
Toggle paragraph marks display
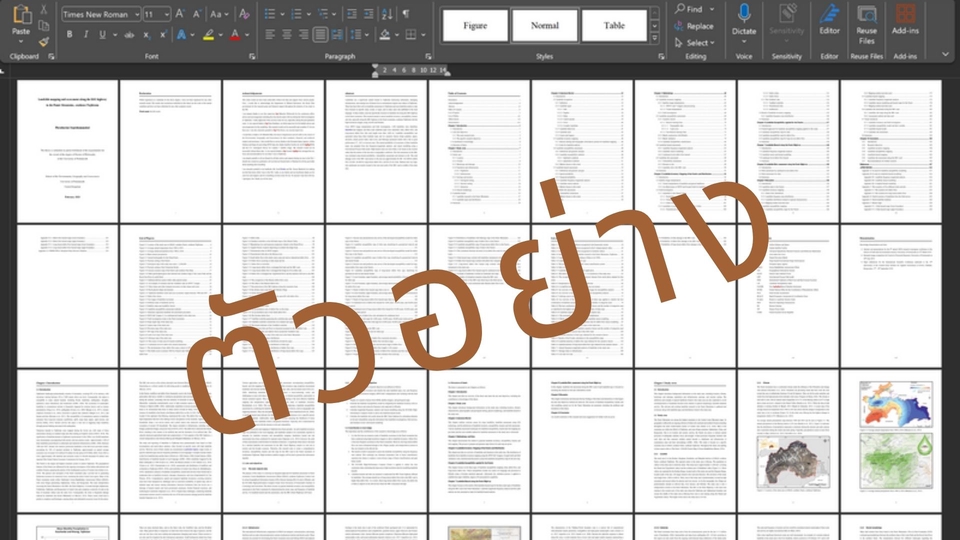tap(406, 14)
